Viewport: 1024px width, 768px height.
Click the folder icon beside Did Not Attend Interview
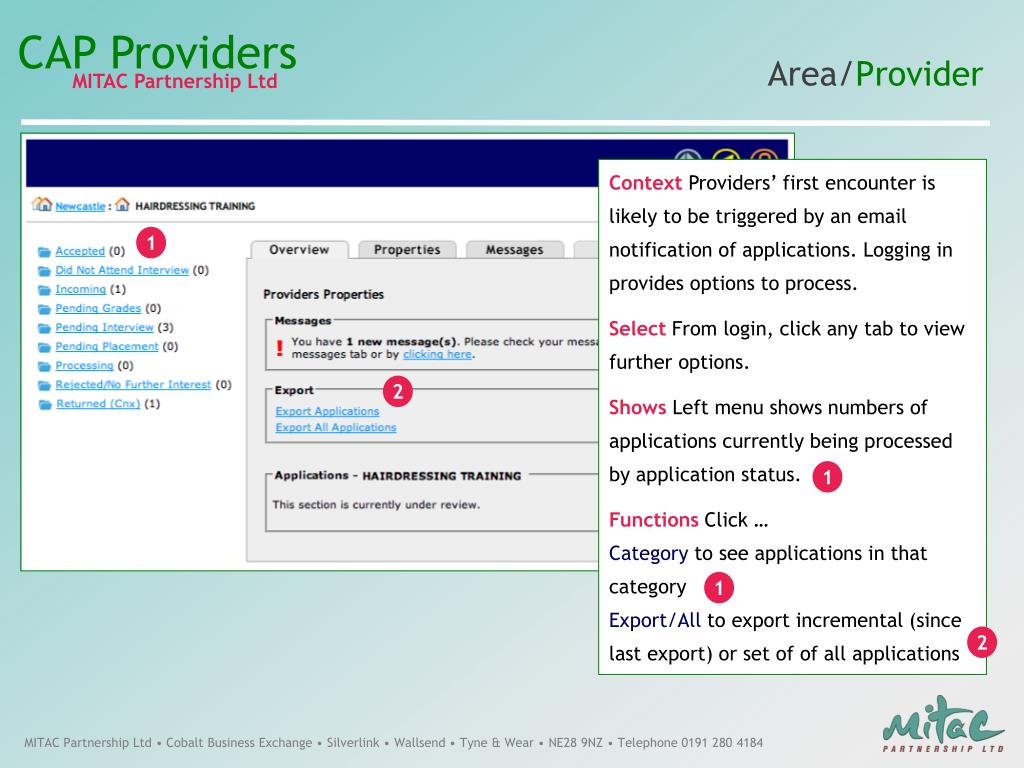[x=44, y=270]
